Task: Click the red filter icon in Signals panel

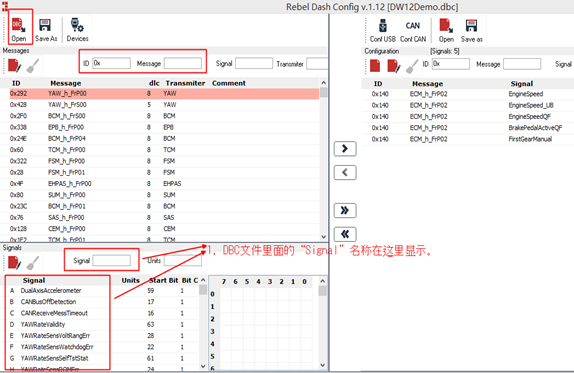Action: (14, 263)
